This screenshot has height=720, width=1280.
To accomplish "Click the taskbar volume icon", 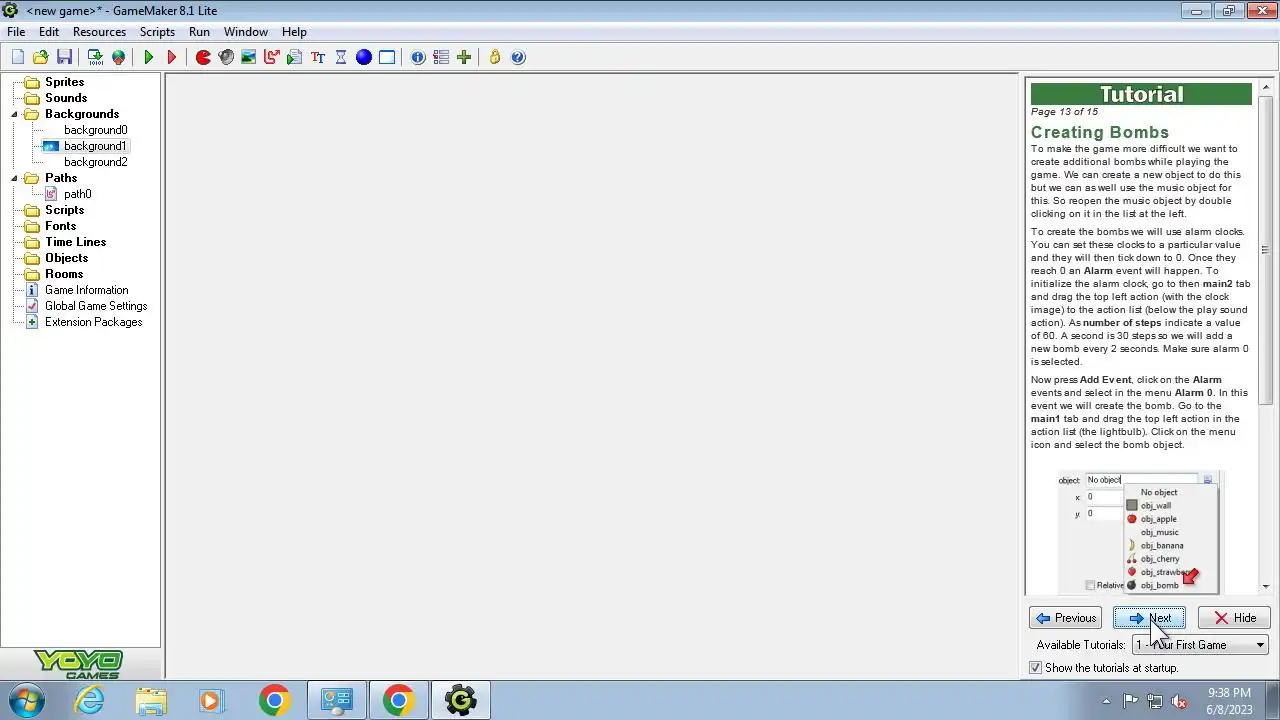I will 1179,701.
